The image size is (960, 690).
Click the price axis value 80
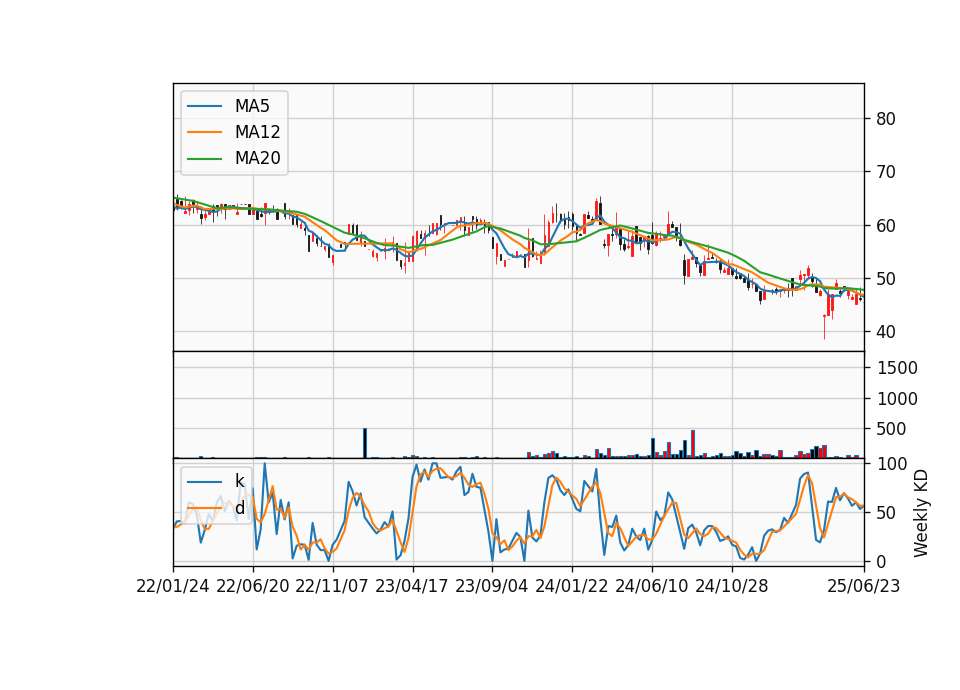pos(886,119)
